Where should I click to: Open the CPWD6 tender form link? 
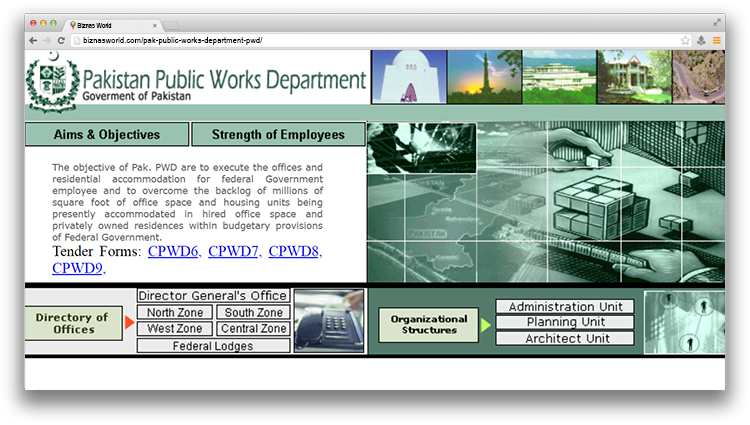click(174, 251)
